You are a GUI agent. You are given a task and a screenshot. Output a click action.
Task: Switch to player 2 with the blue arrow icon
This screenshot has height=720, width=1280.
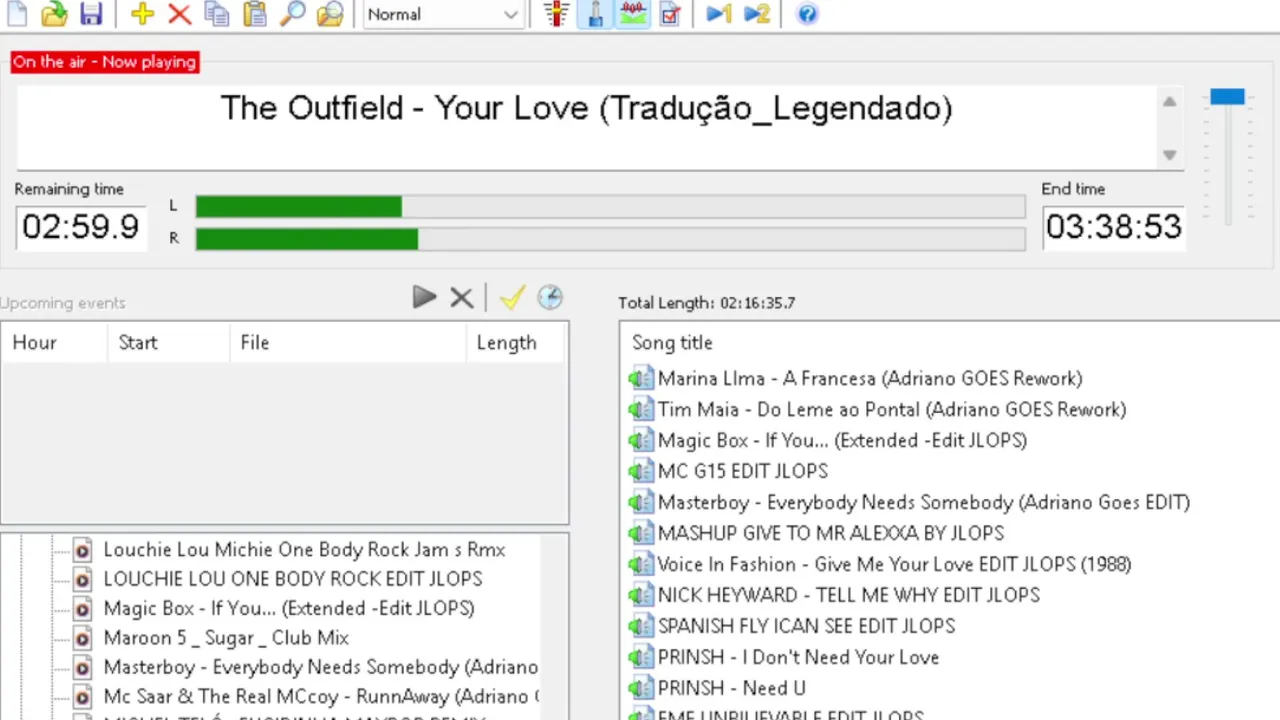pyautogui.click(x=757, y=14)
